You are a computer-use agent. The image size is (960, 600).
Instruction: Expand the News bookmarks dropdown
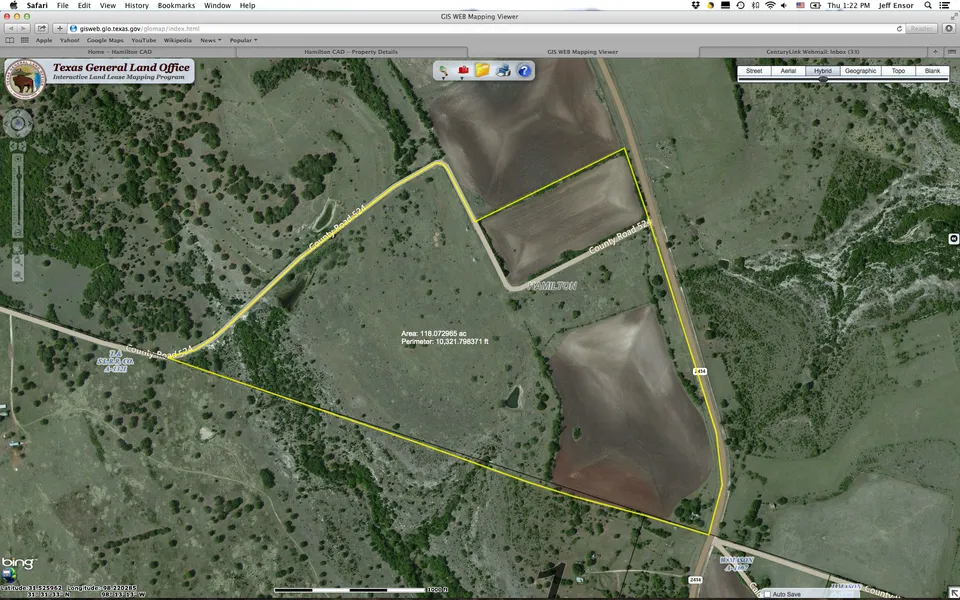point(210,40)
